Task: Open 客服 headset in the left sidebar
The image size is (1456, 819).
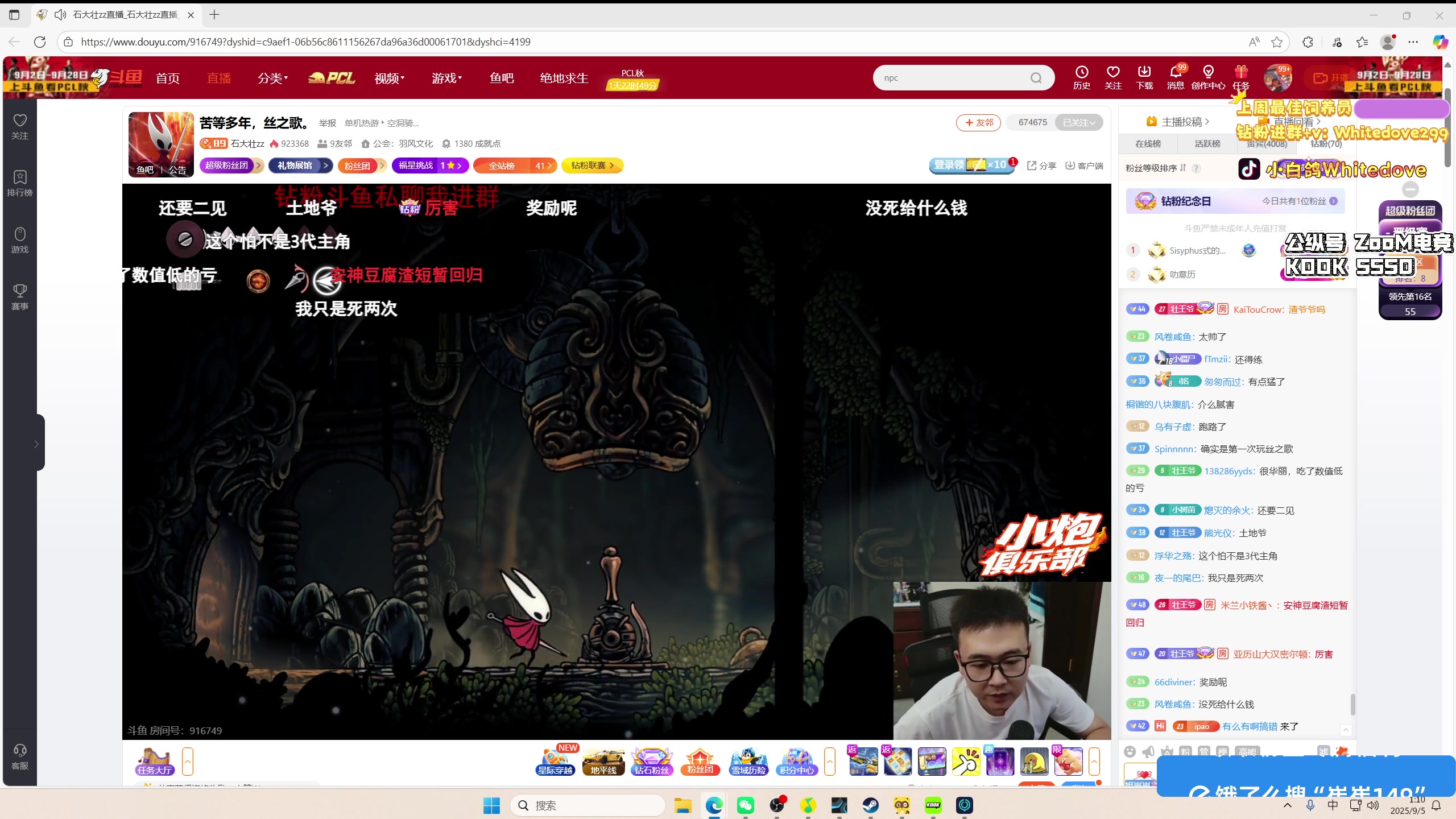Action: click(x=20, y=756)
